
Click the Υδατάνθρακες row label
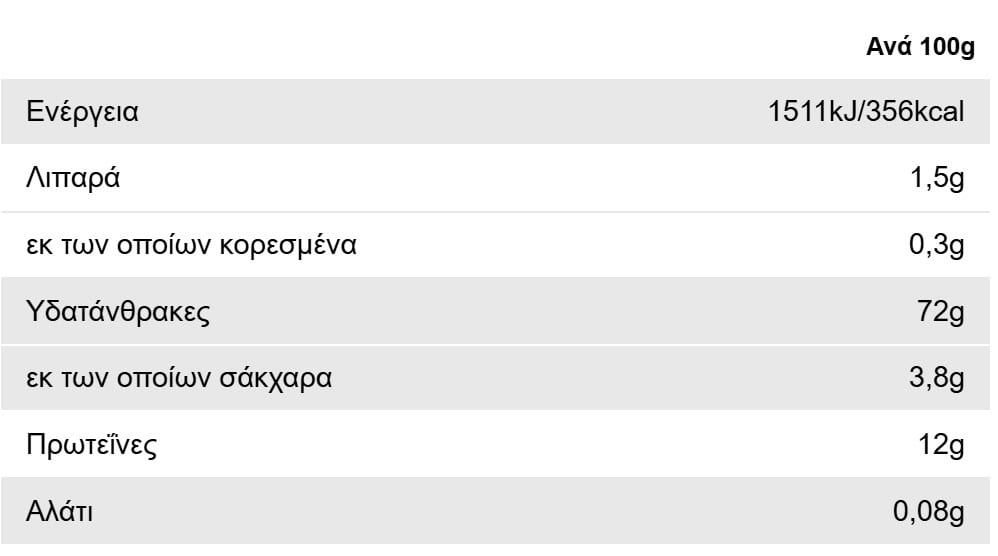click(118, 312)
